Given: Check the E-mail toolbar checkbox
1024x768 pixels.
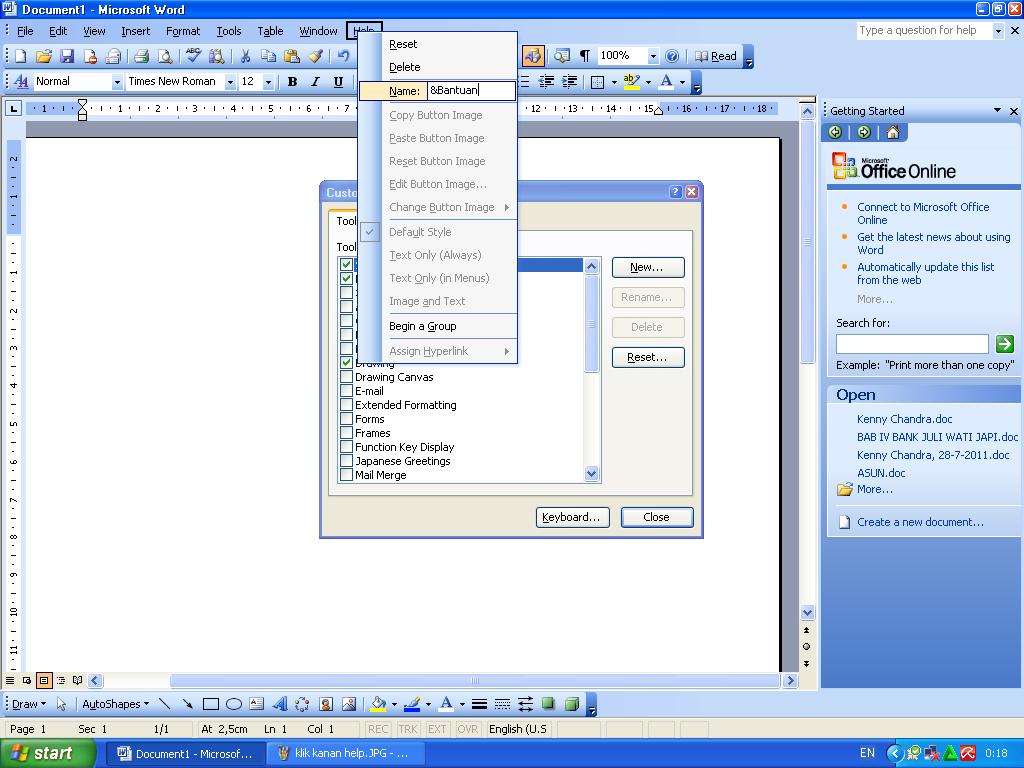Looking at the screenshot, I should [x=347, y=391].
